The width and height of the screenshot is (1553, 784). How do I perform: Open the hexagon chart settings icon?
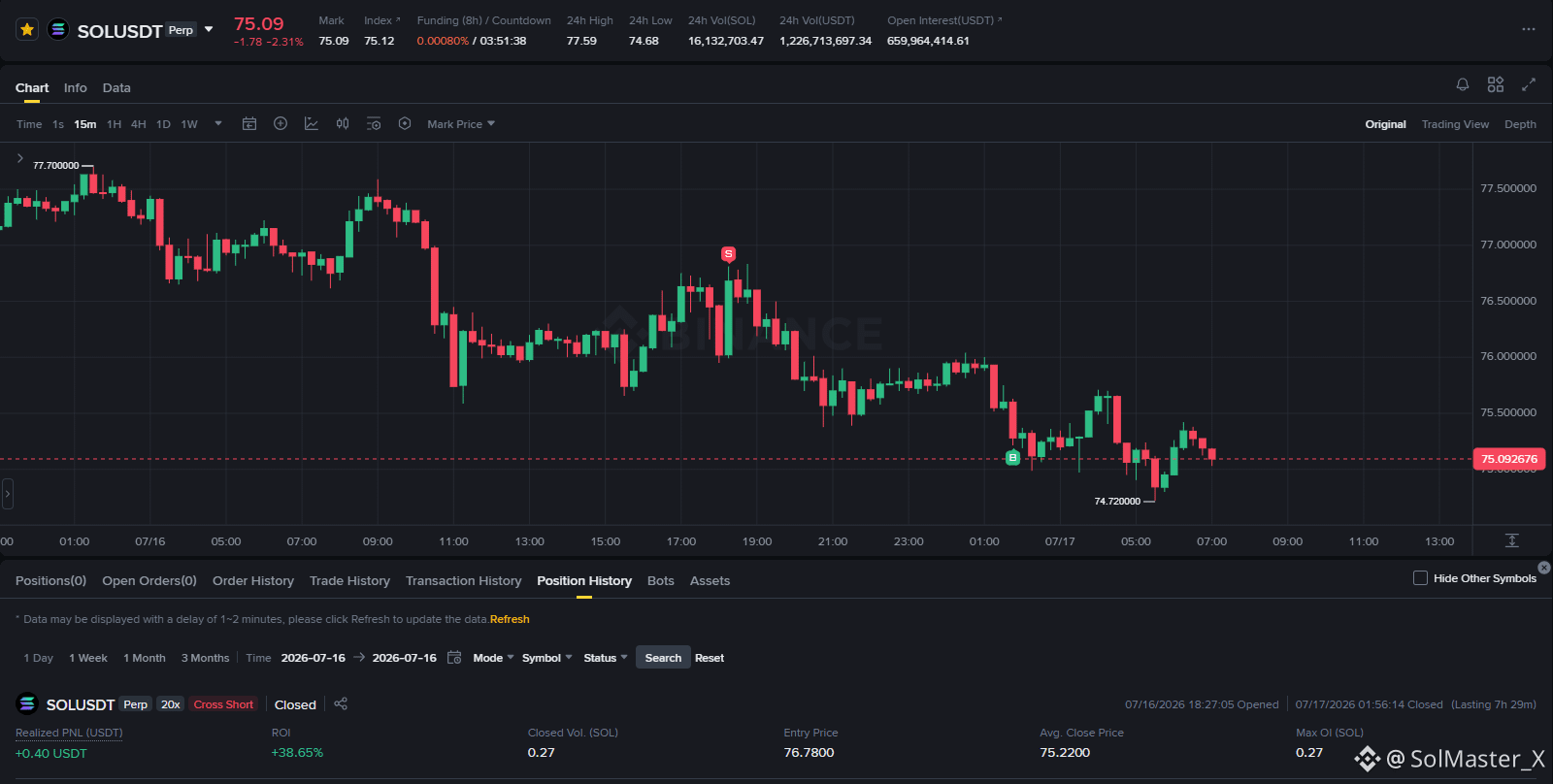[x=405, y=124]
